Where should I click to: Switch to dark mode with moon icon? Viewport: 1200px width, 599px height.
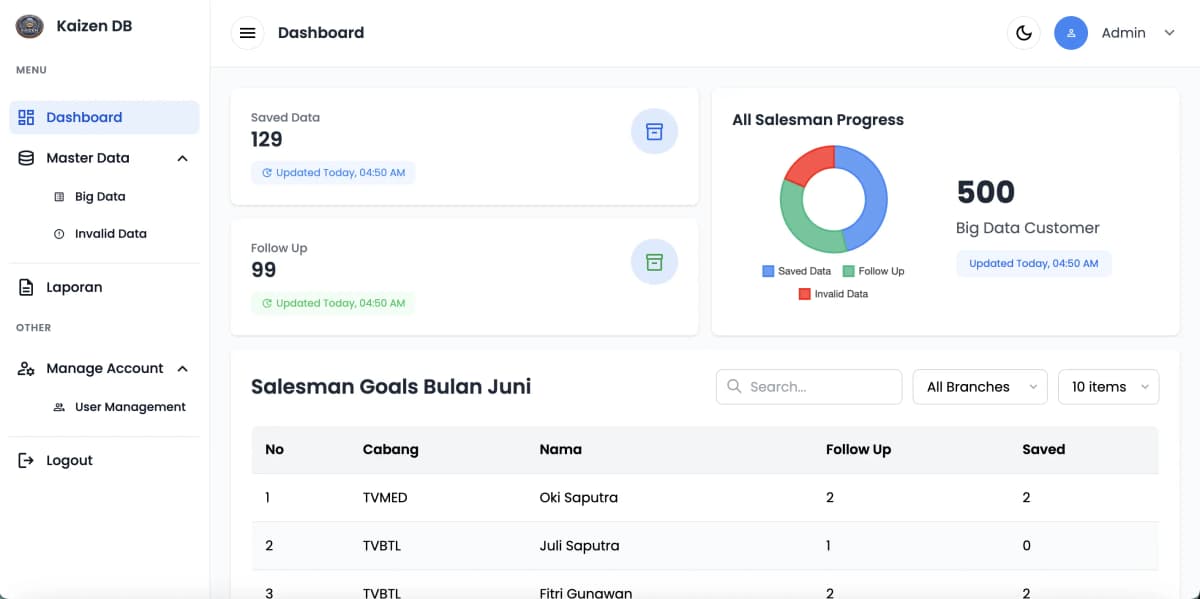click(x=1023, y=33)
